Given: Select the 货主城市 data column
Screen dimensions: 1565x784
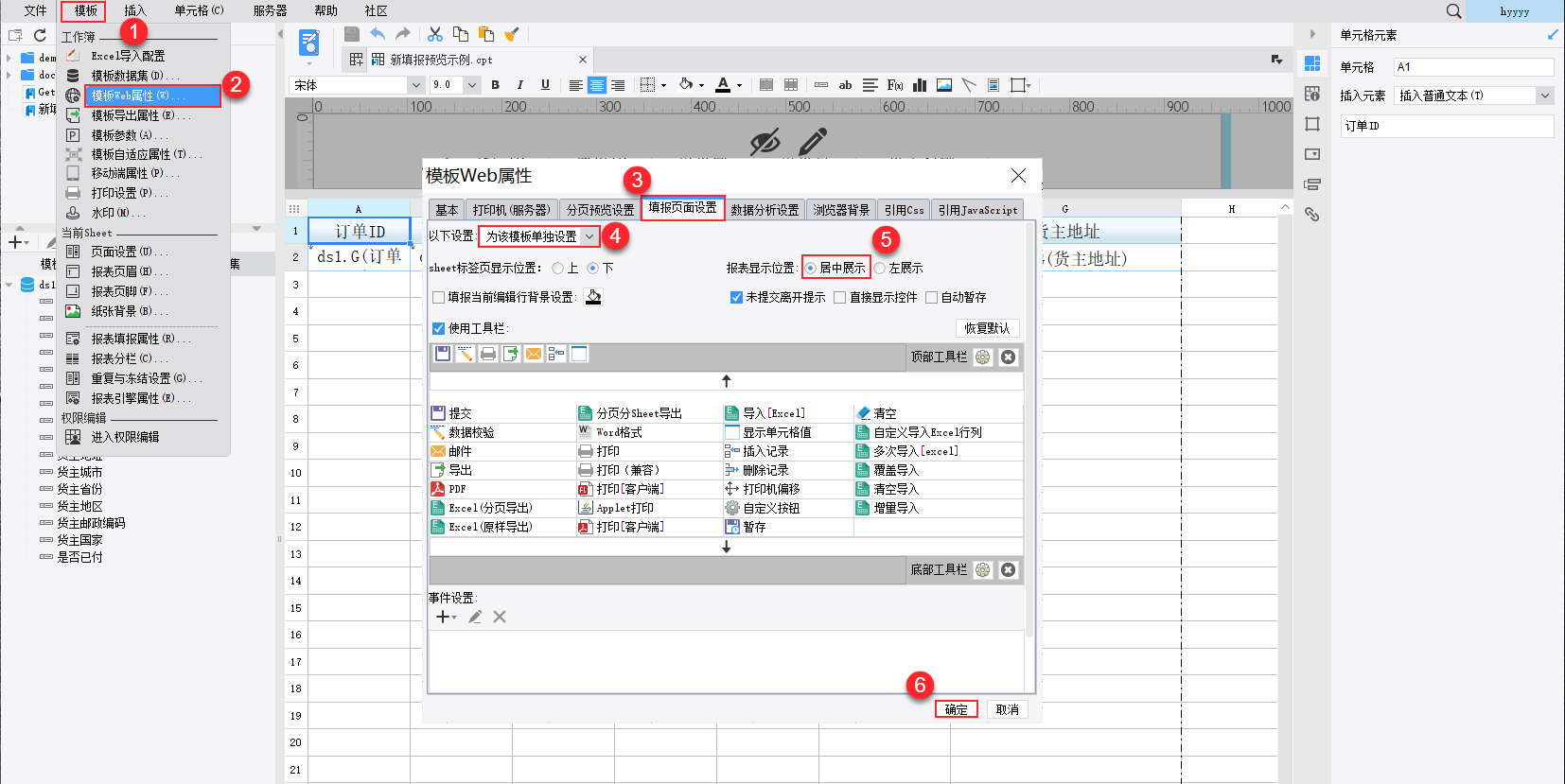Looking at the screenshot, I should pos(79,472).
